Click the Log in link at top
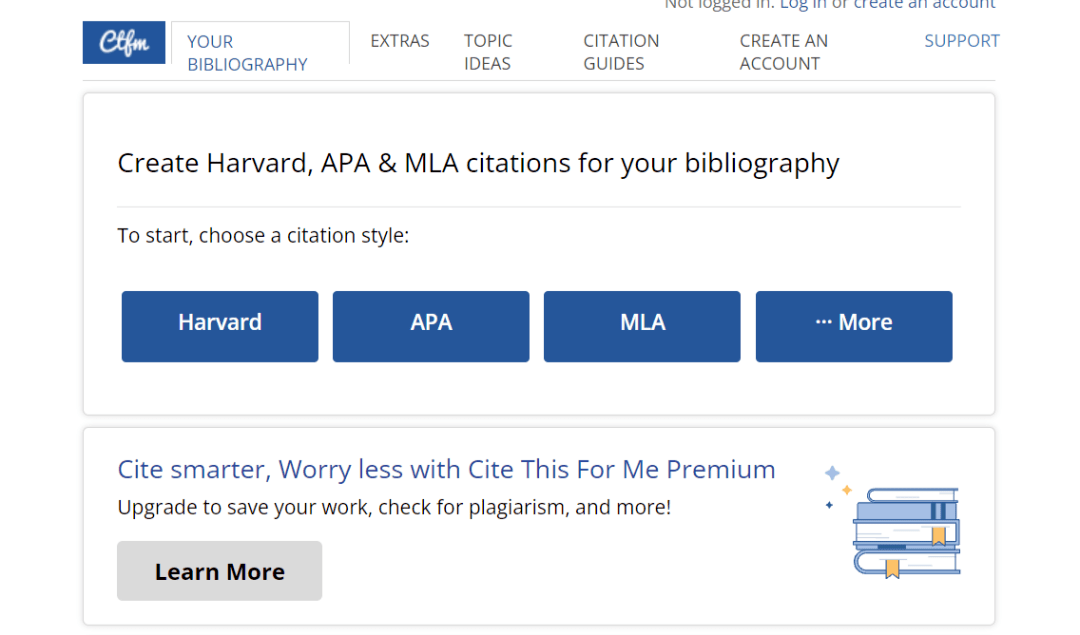Screen dimensions: 1080x635 click(802, 5)
